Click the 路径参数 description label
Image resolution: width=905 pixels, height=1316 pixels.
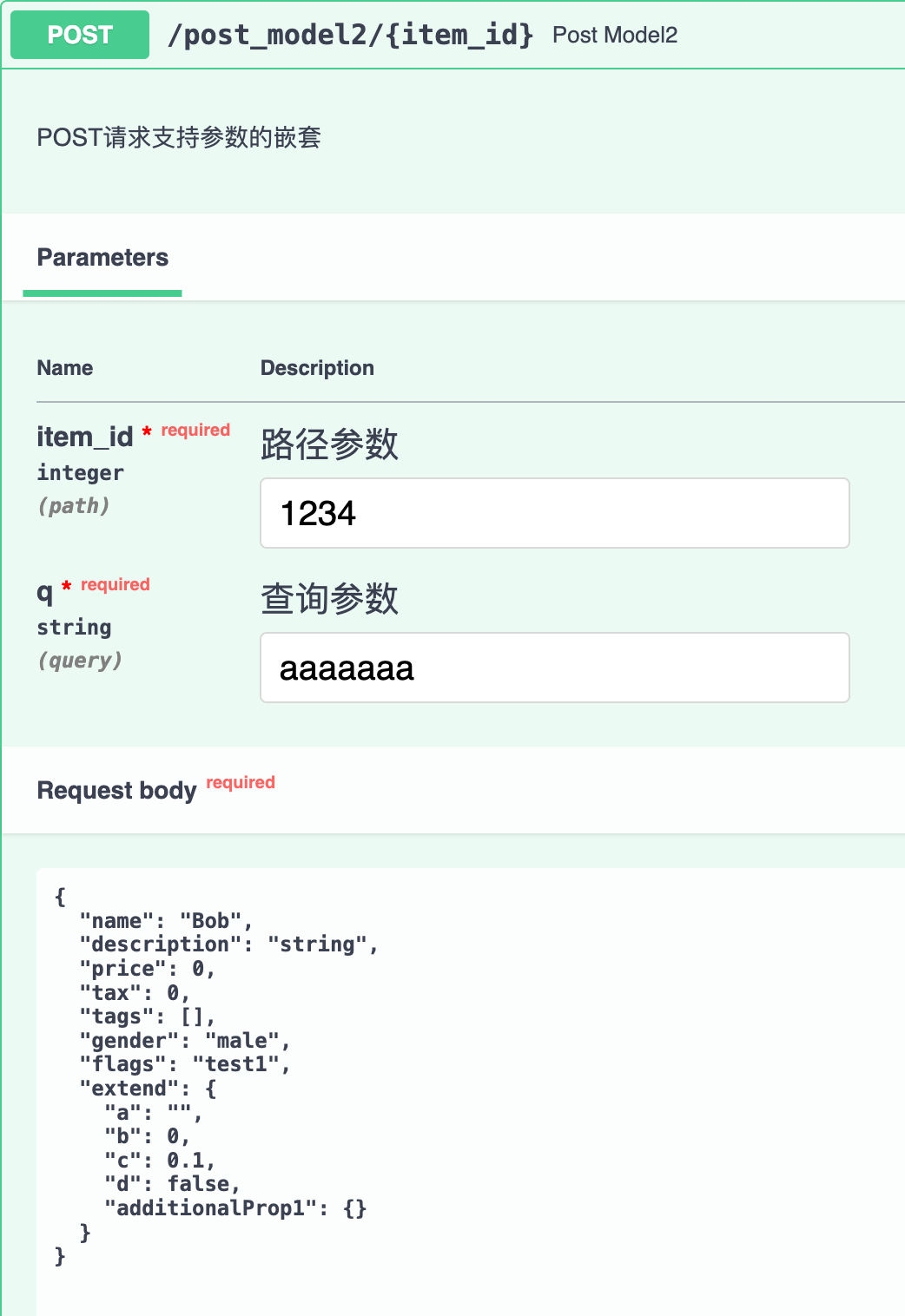click(x=329, y=444)
